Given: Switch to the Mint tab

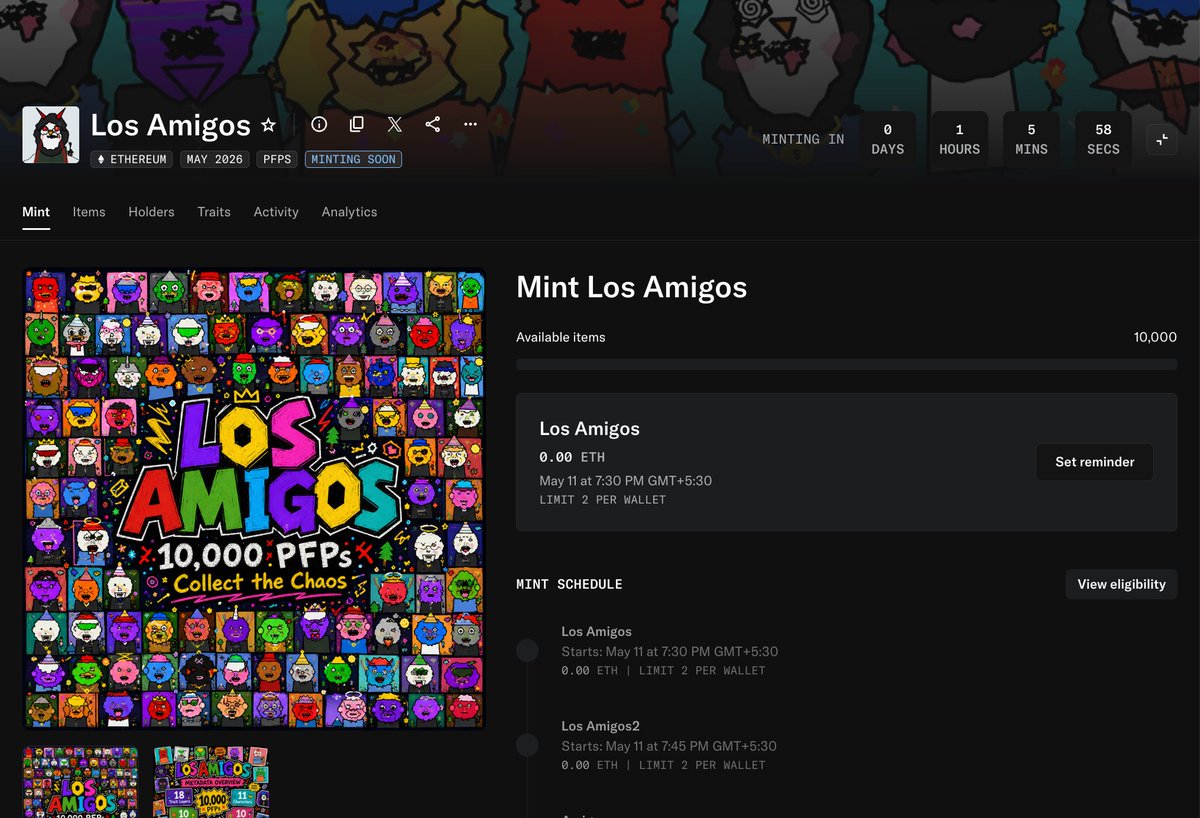Looking at the screenshot, I should click(x=36, y=212).
